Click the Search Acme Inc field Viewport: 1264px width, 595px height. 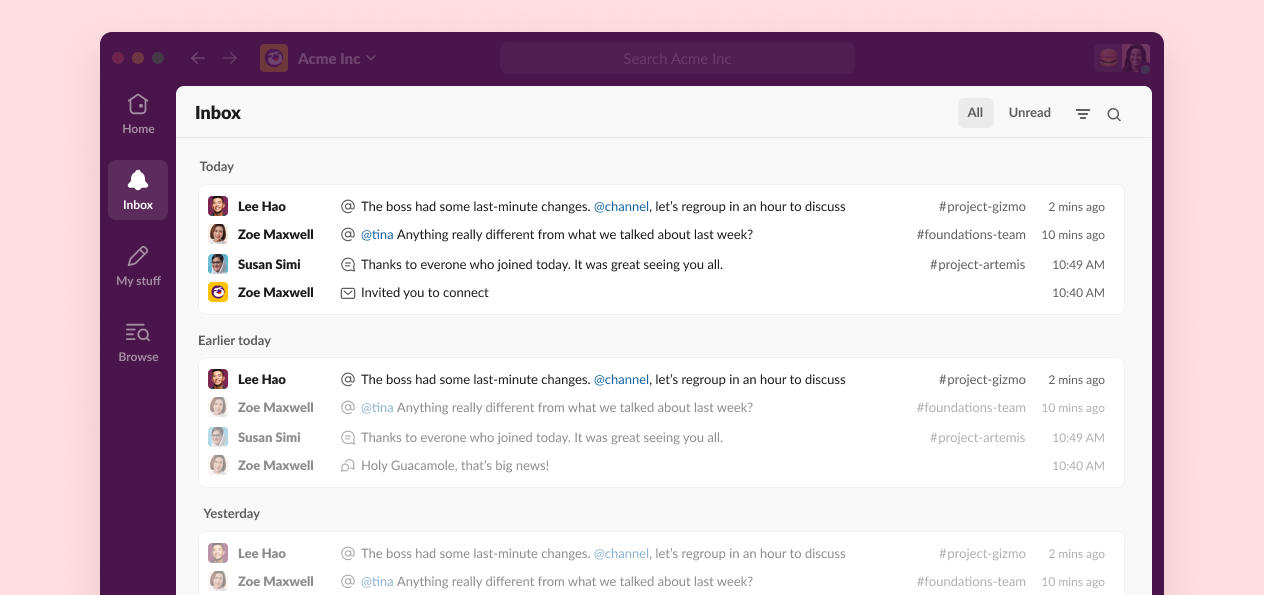pyautogui.click(x=677, y=58)
